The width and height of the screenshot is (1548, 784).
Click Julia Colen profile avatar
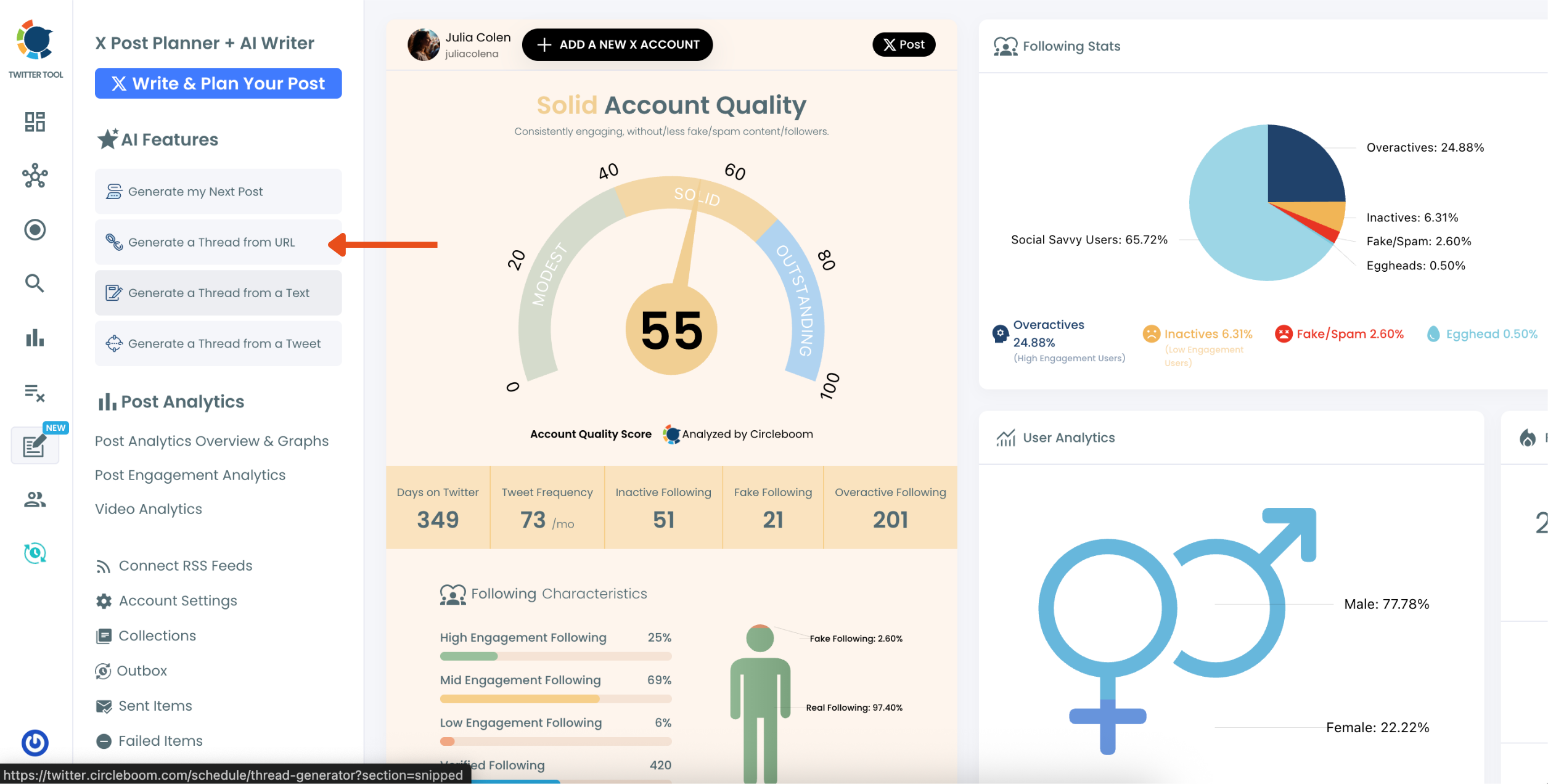click(424, 44)
